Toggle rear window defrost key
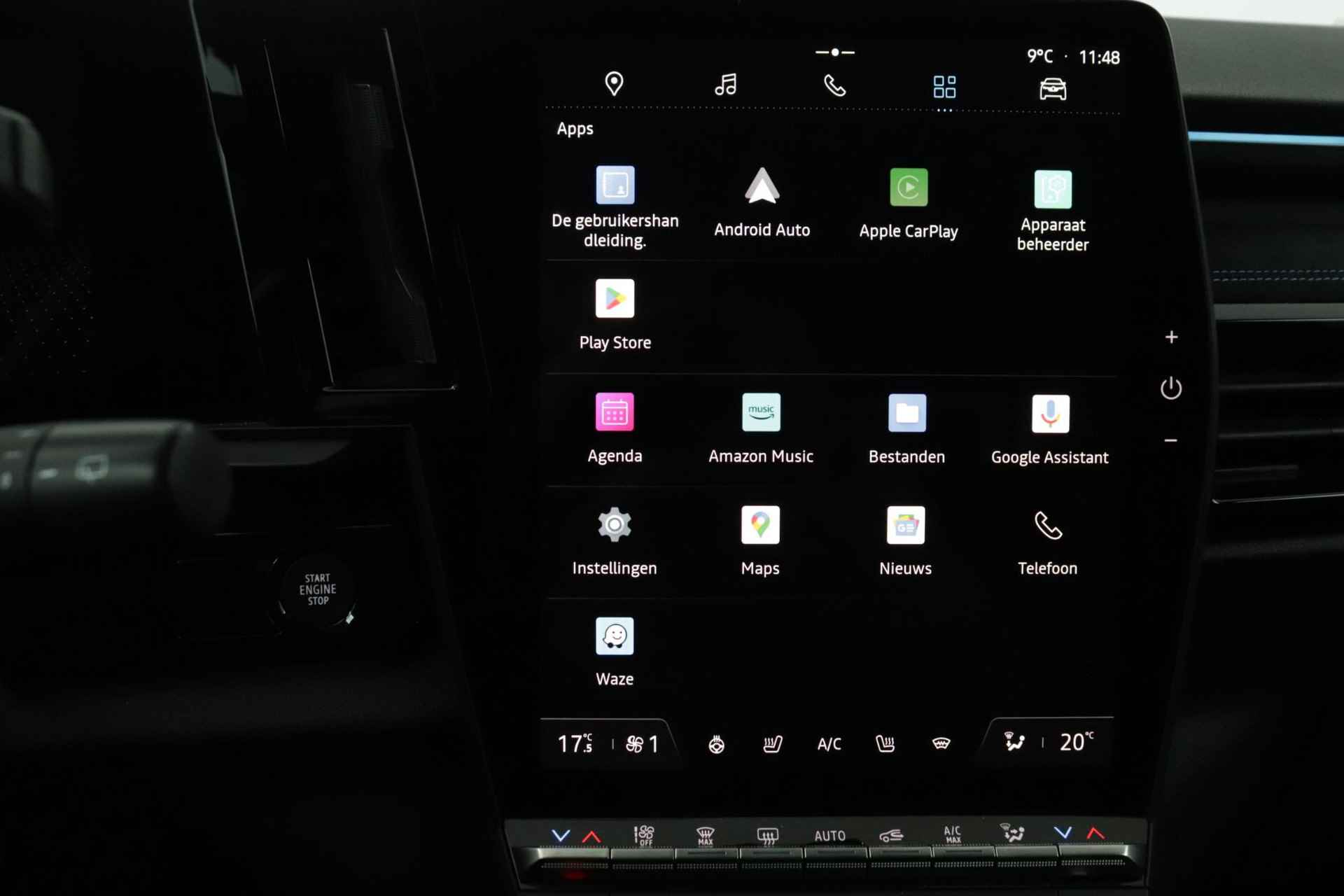Image resolution: width=1344 pixels, height=896 pixels. [x=767, y=836]
